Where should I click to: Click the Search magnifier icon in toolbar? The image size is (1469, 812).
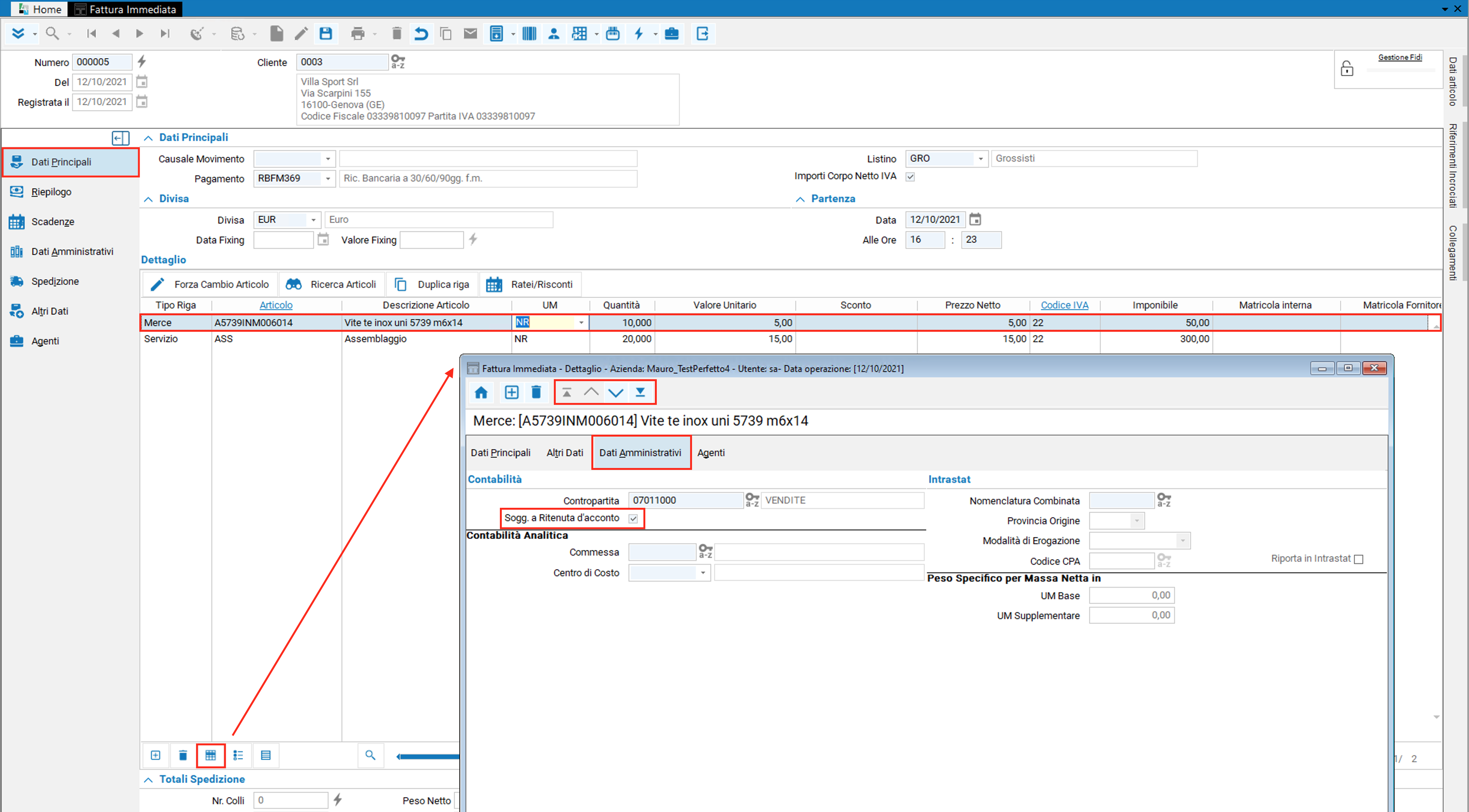coord(52,34)
